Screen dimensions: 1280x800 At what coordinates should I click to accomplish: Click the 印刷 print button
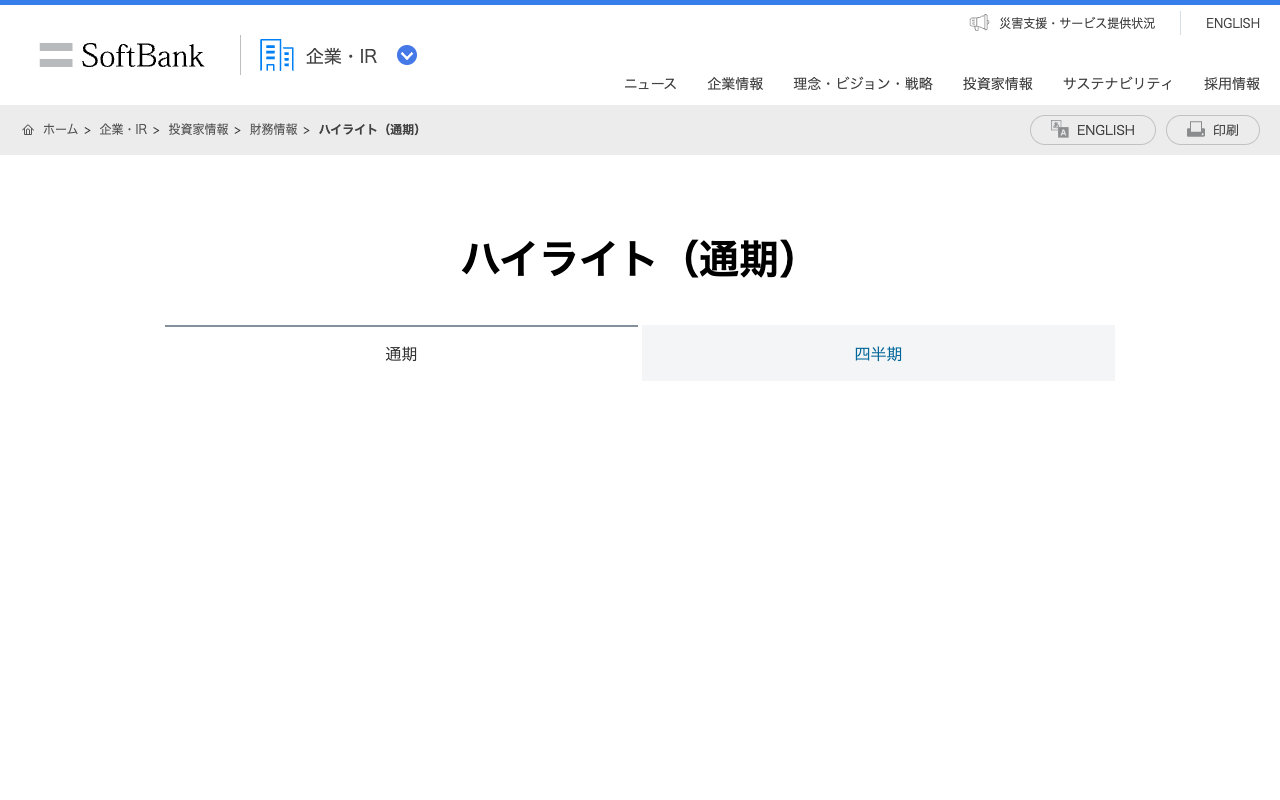1213,130
